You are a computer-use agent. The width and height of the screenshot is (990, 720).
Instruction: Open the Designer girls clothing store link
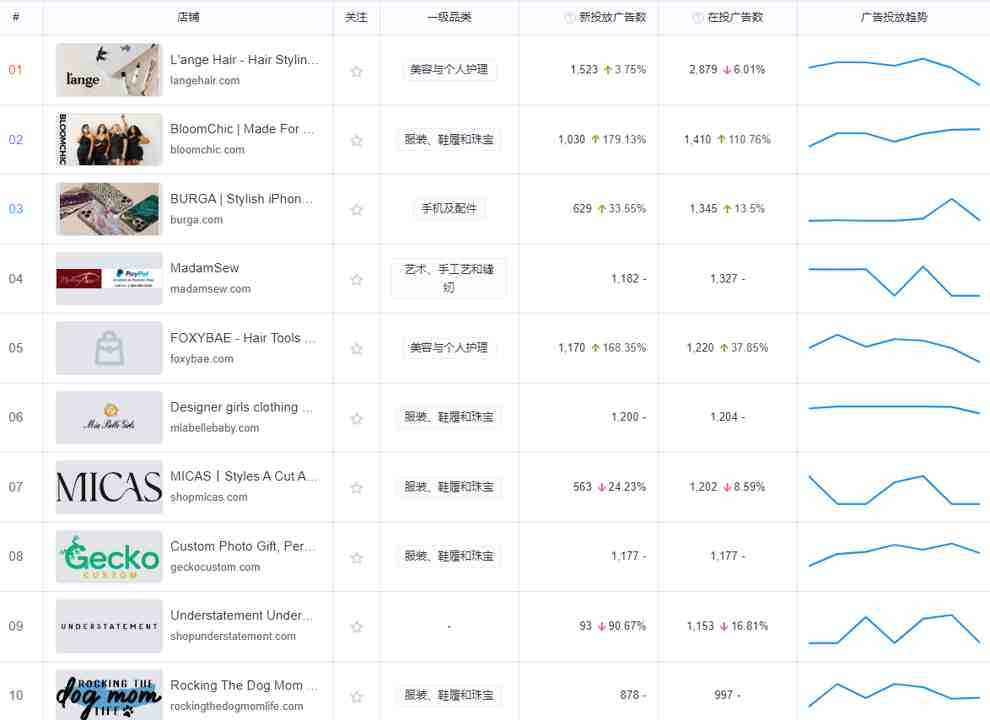(241, 407)
